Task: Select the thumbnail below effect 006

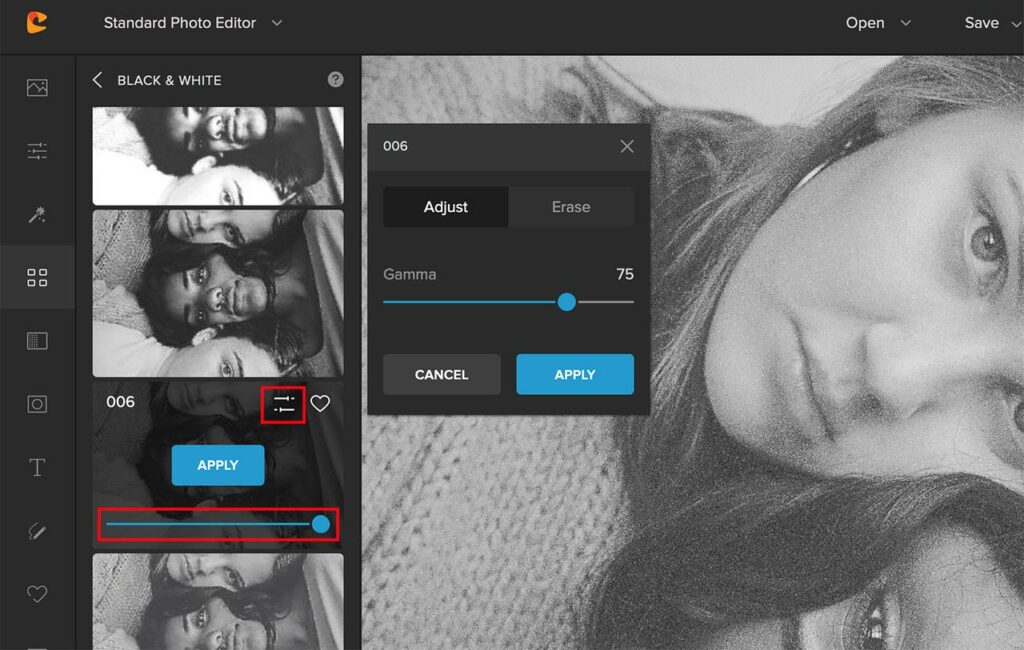Action: pyautogui.click(x=218, y=602)
